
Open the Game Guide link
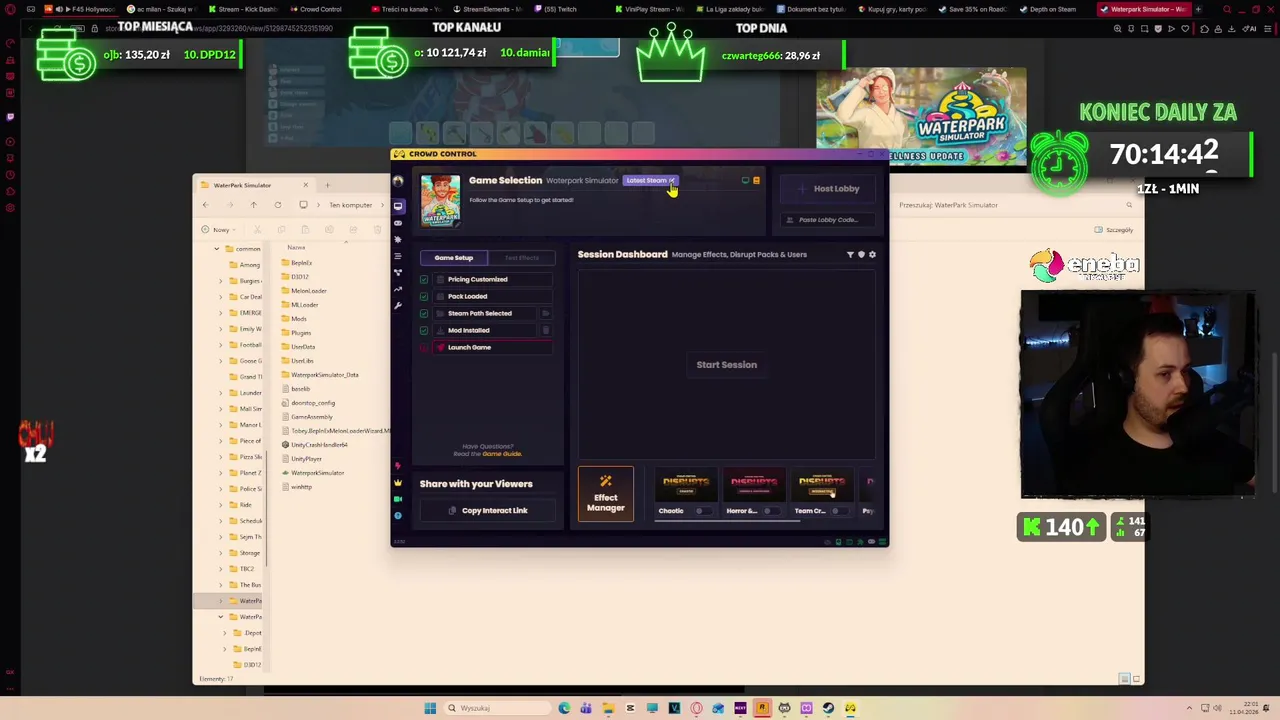coord(502,454)
